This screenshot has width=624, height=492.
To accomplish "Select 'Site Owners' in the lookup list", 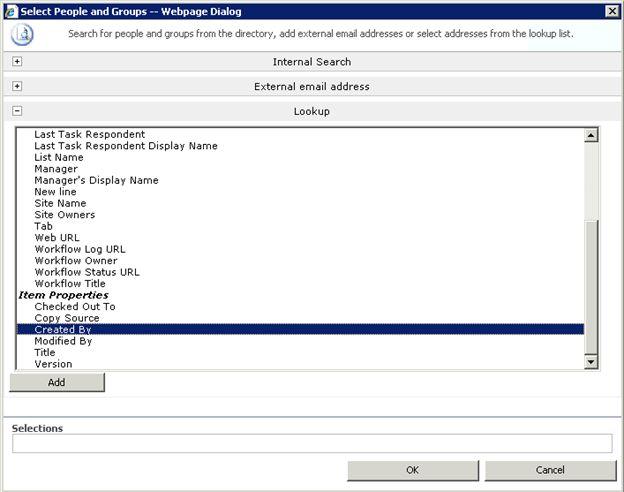I will click(x=300, y=215).
